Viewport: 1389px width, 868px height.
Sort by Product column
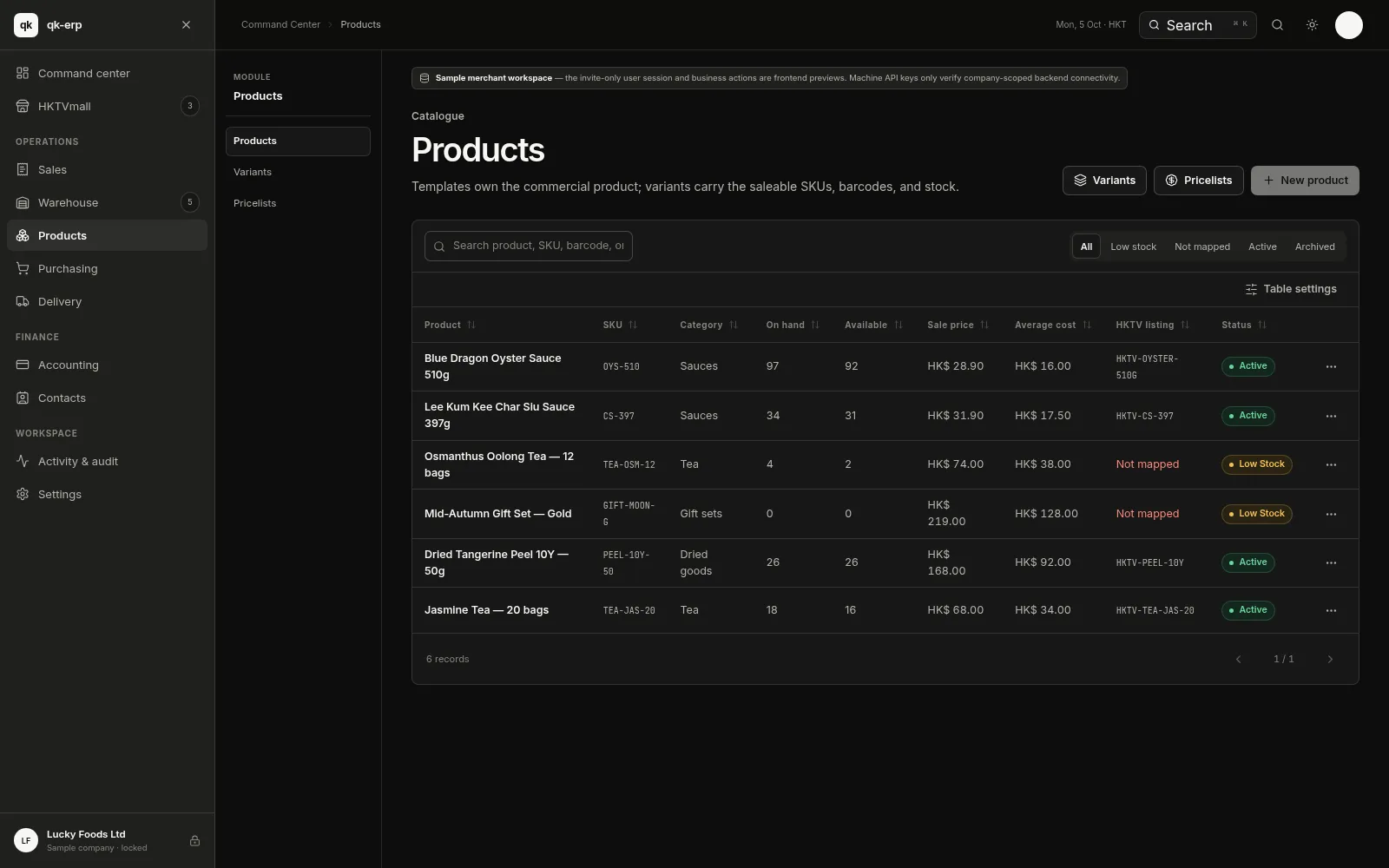(x=450, y=325)
